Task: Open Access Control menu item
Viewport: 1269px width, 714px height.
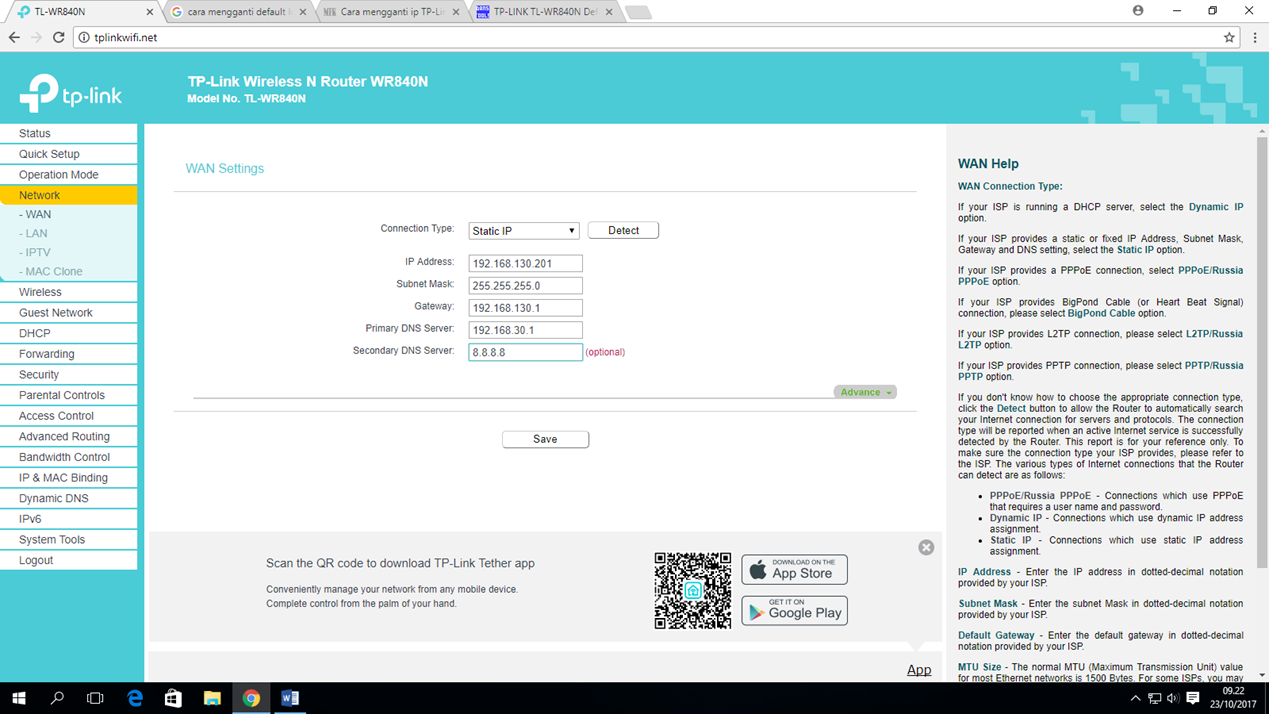Action: tap(68, 416)
